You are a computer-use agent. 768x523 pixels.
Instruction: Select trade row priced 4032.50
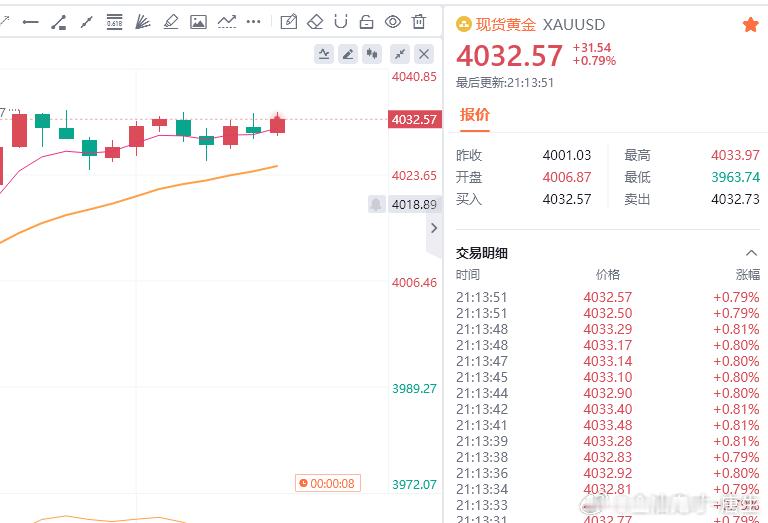click(x=608, y=313)
